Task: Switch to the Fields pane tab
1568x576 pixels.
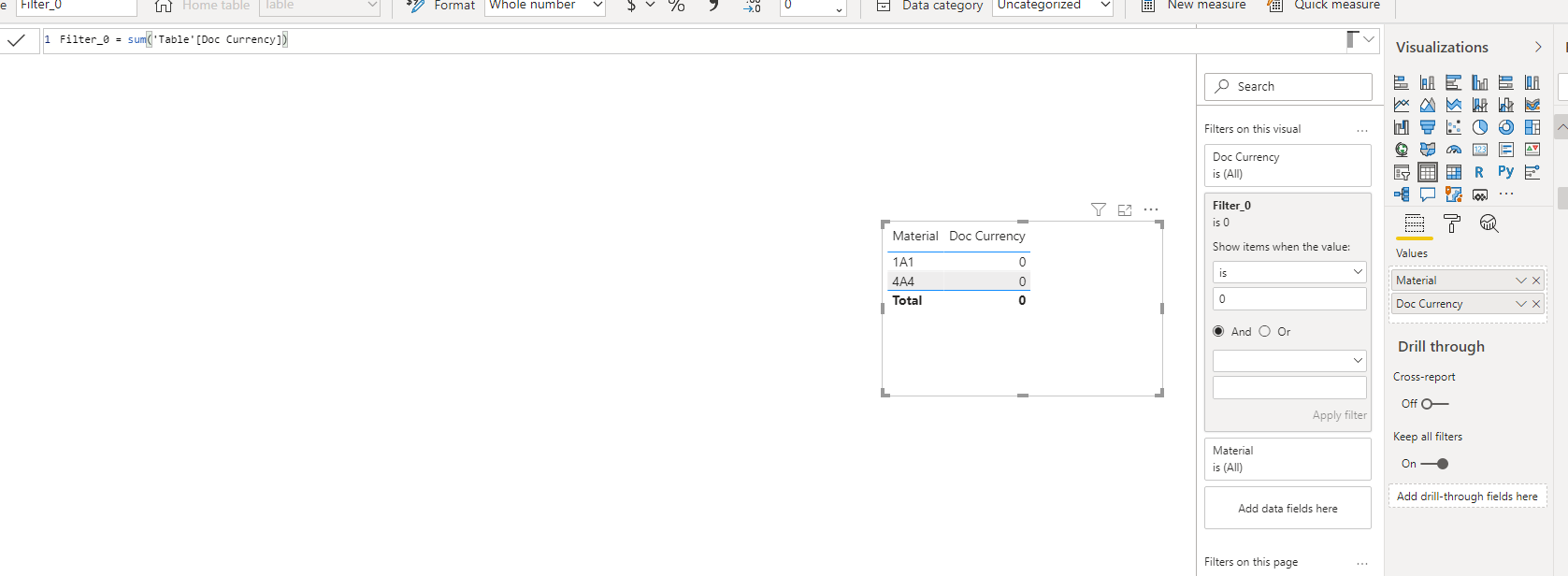Action: point(1415,223)
